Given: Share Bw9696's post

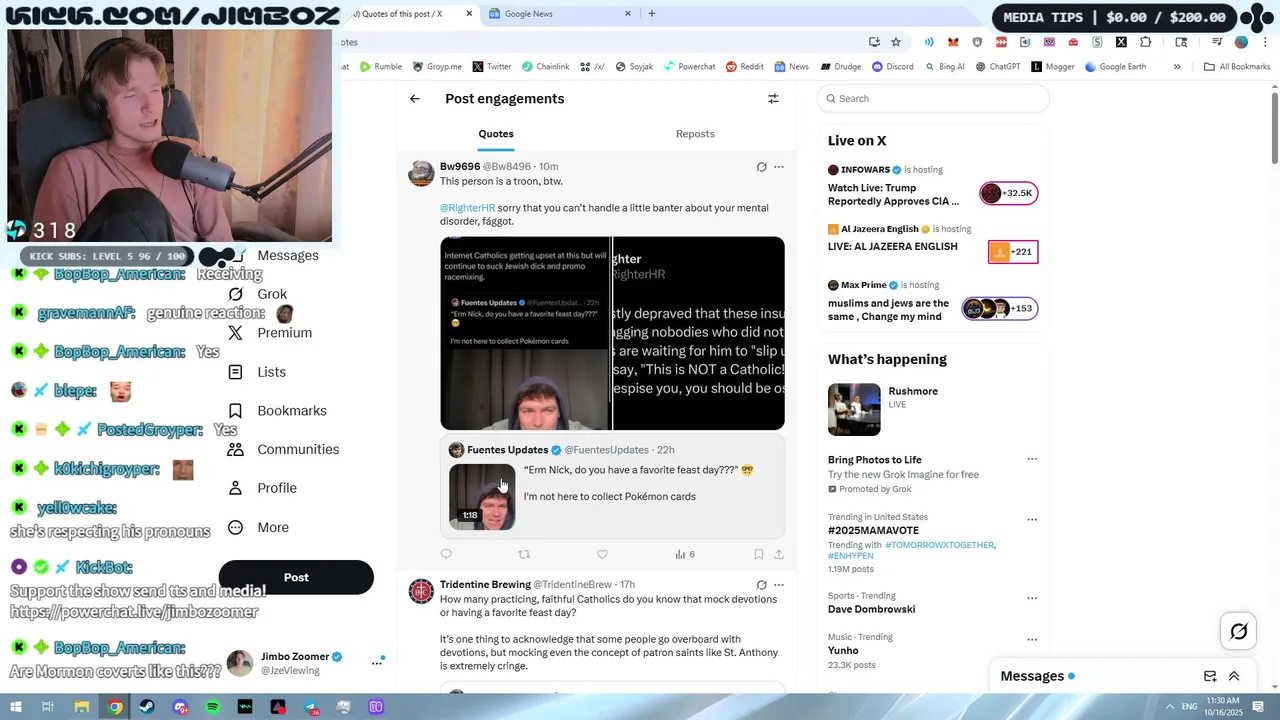Looking at the screenshot, I should (x=779, y=554).
